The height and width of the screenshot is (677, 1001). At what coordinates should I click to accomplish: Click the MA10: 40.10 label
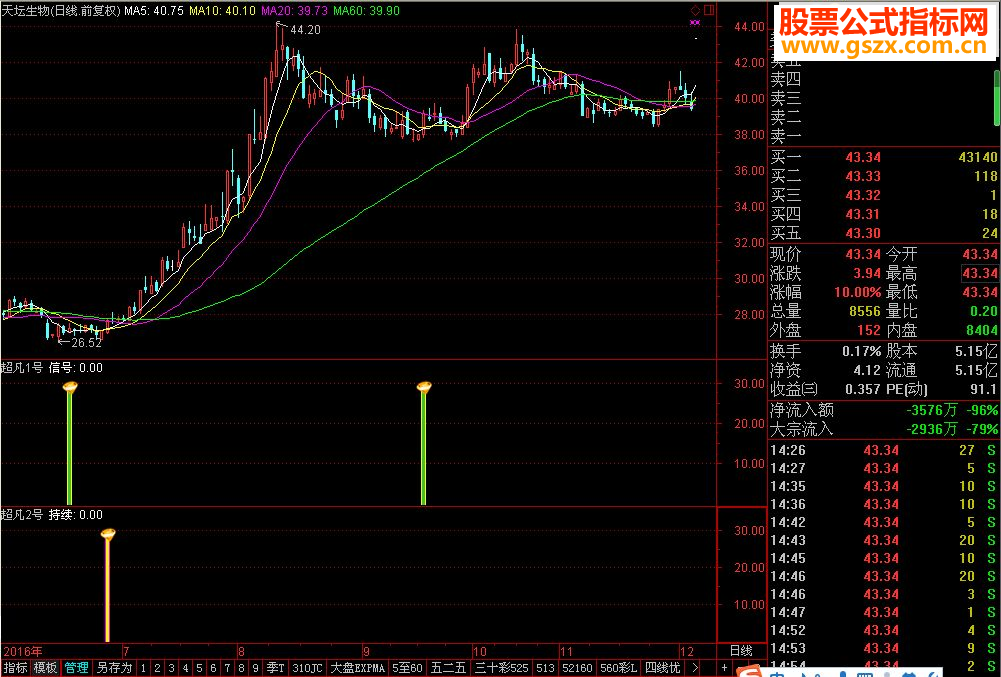pos(224,11)
